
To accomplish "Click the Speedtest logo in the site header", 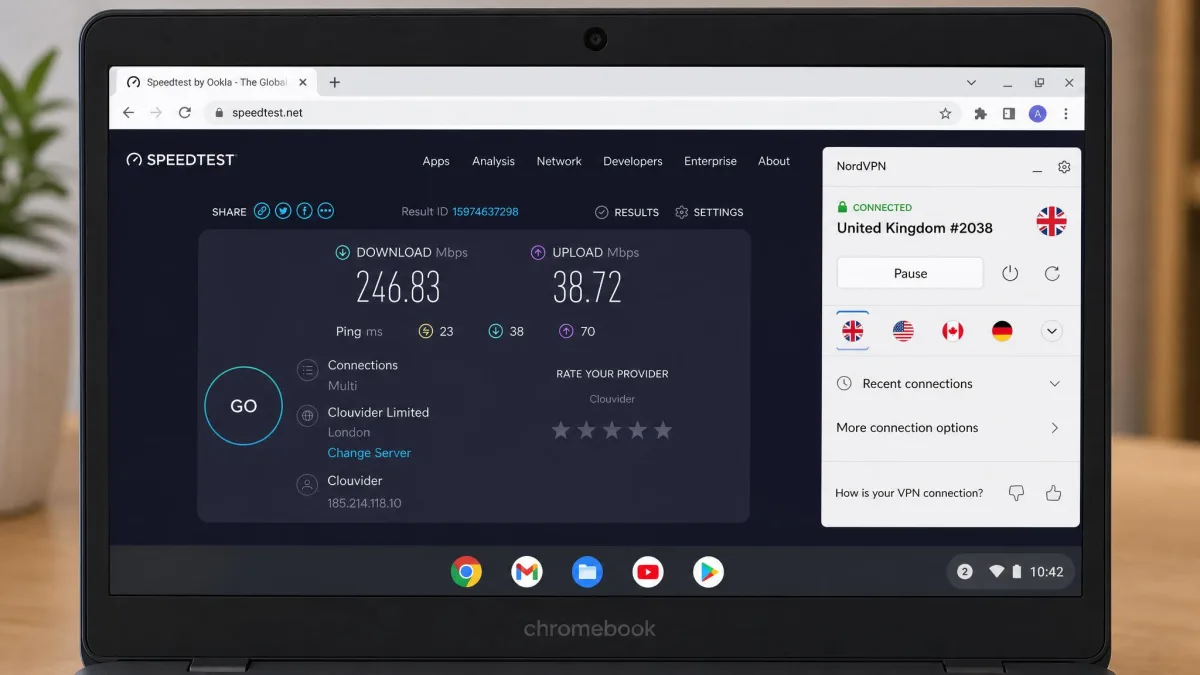I will click(x=180, y=160).
